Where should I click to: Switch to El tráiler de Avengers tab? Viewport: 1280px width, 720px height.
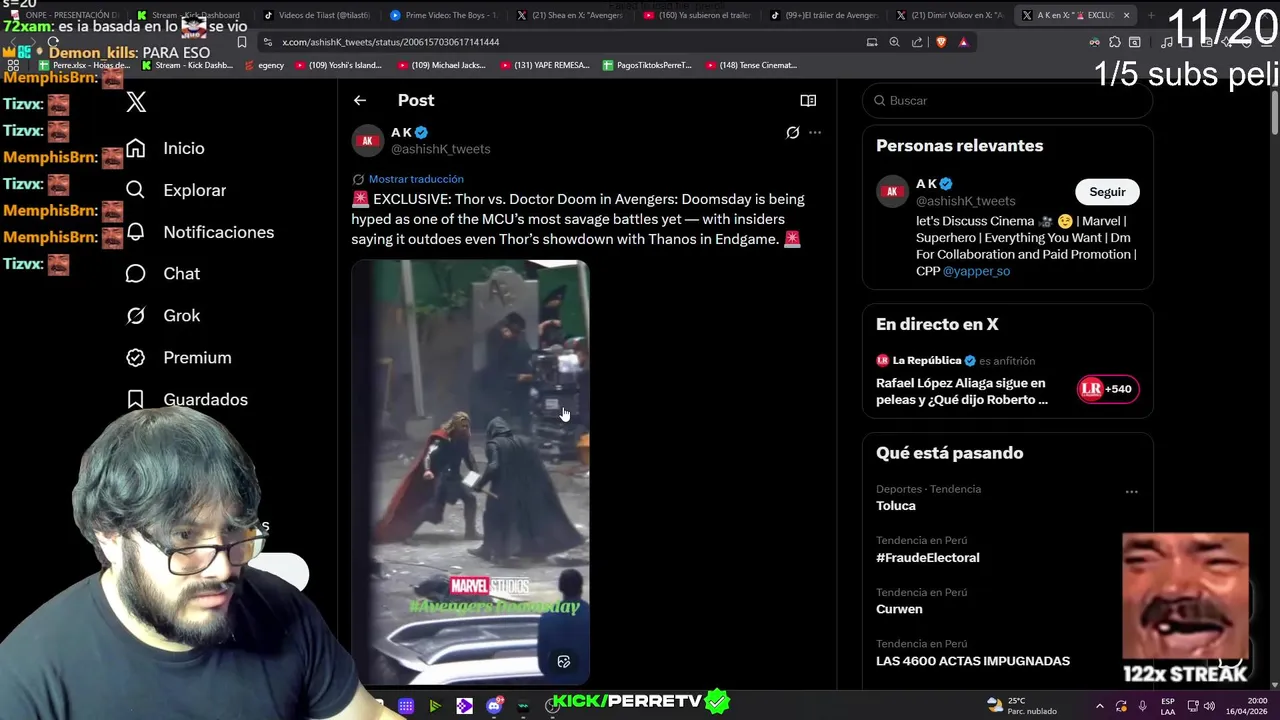tap(823, 15)
